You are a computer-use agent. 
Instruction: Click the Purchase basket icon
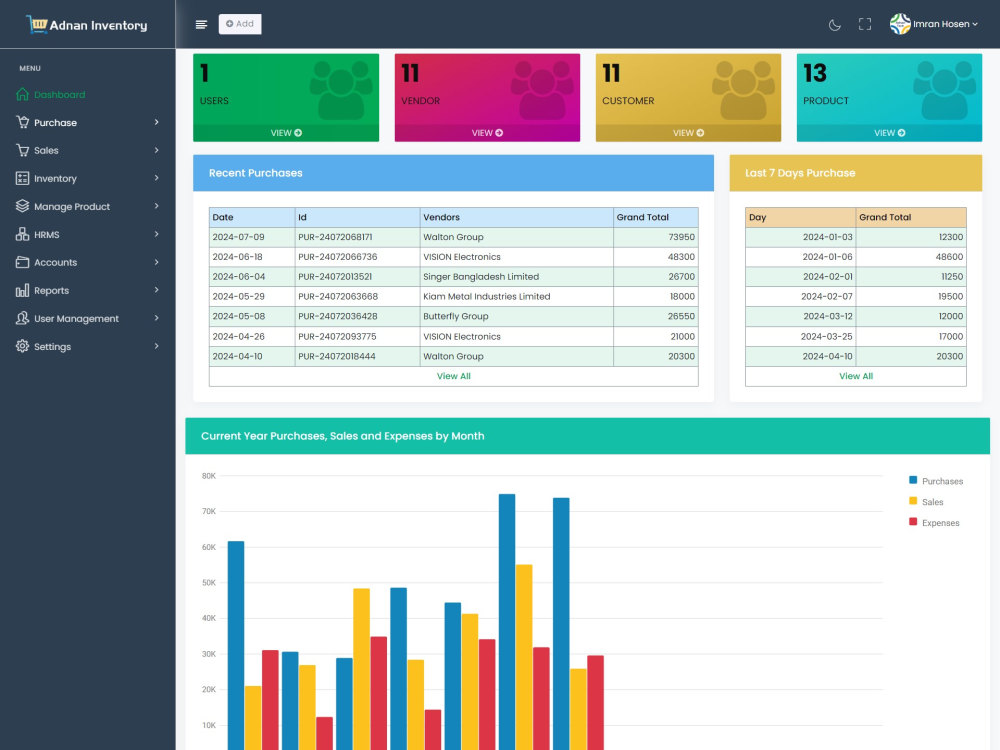[x=22, y=122]
